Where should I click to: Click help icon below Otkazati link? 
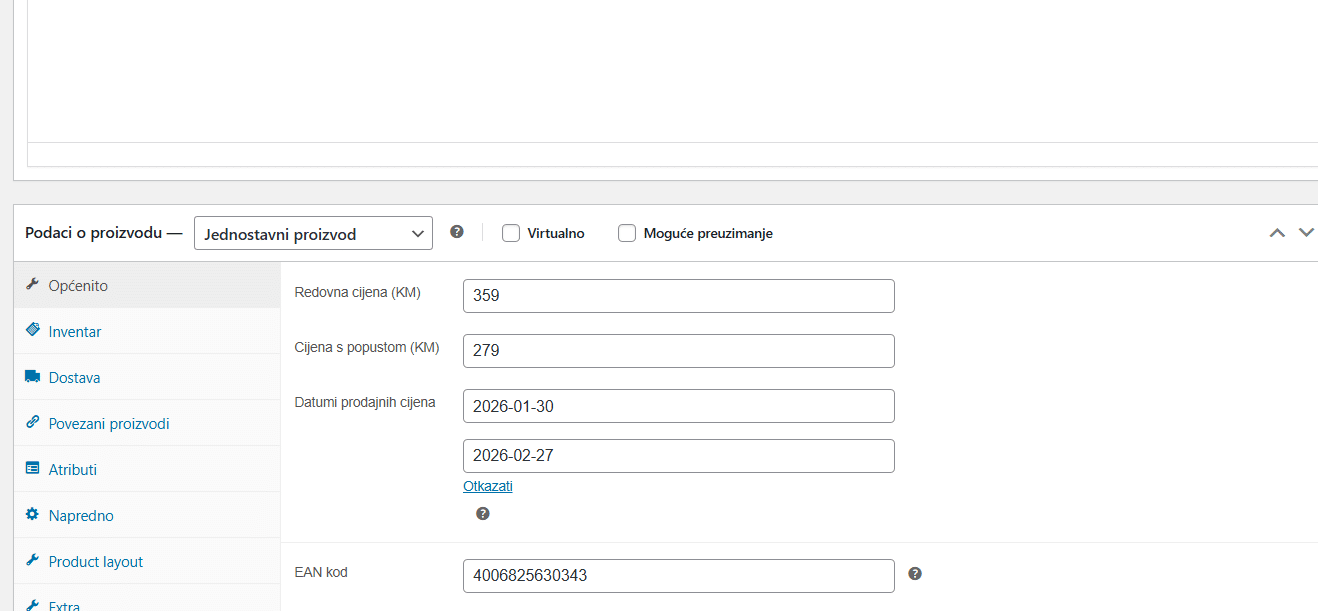tap(483, 514)
